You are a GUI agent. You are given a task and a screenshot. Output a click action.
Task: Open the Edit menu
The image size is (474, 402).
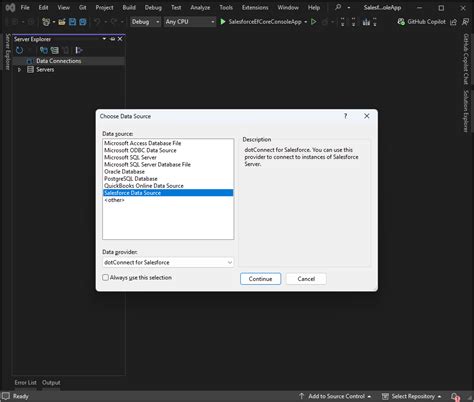tap(43, 7)
